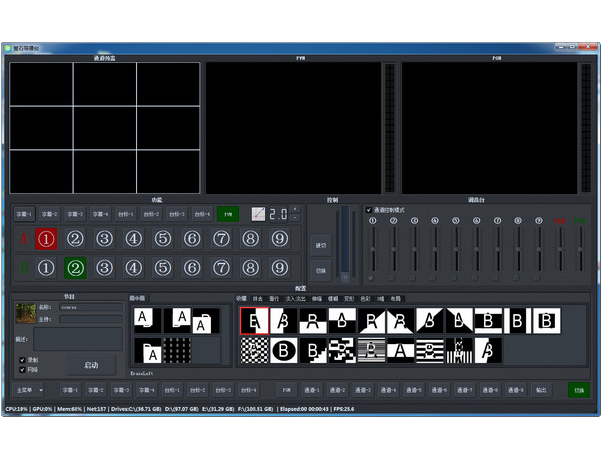Select channel 9 in row B
The width and height of the screenshot is (603, 458).
pyautogui.click(x=280, y=268)
